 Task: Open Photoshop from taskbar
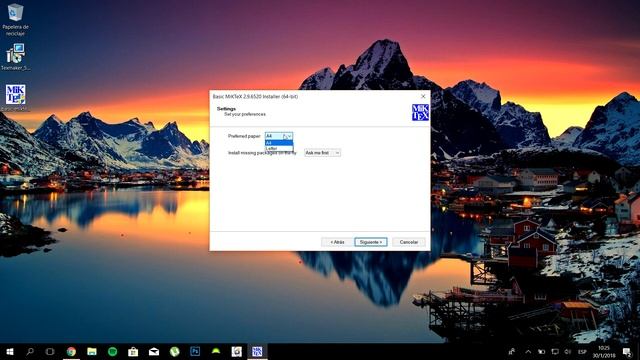pyautogui.click(x=195, y=351)
